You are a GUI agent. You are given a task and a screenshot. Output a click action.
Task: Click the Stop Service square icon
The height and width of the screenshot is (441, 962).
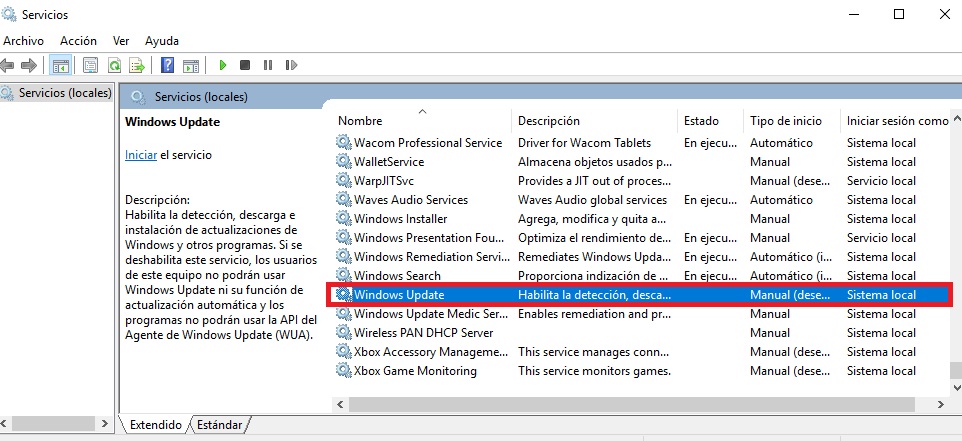tap(245, 65)
